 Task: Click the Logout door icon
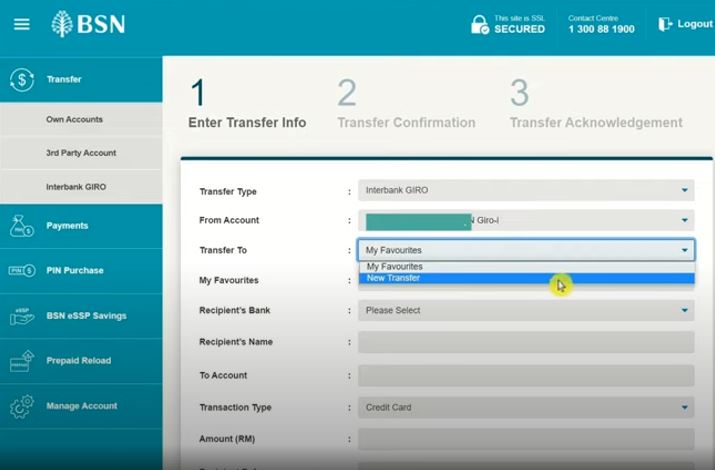click(665, 24)
